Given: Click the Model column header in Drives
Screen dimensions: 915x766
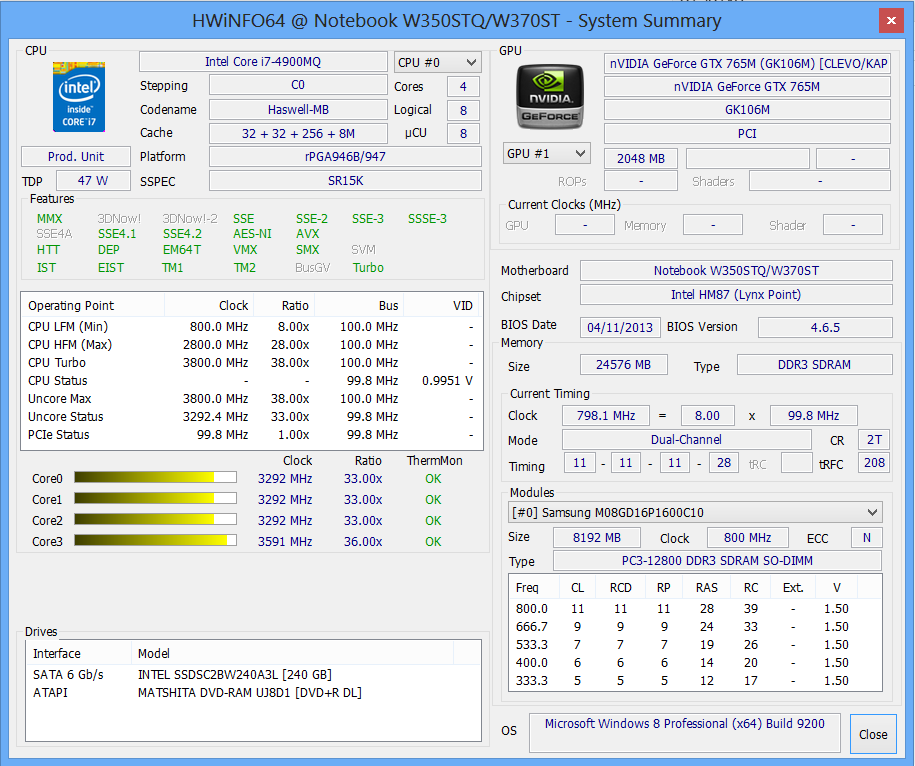Looking at the screenshot, I should pos(292,653).
